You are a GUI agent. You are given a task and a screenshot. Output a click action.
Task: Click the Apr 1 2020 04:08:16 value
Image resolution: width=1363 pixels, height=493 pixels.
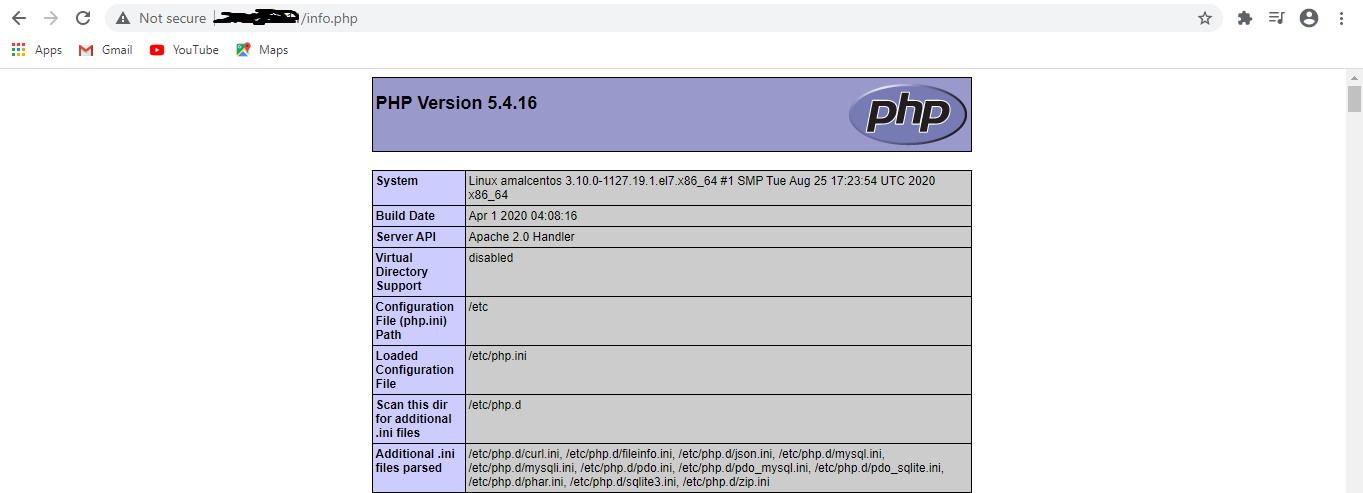tap(523, 216)
